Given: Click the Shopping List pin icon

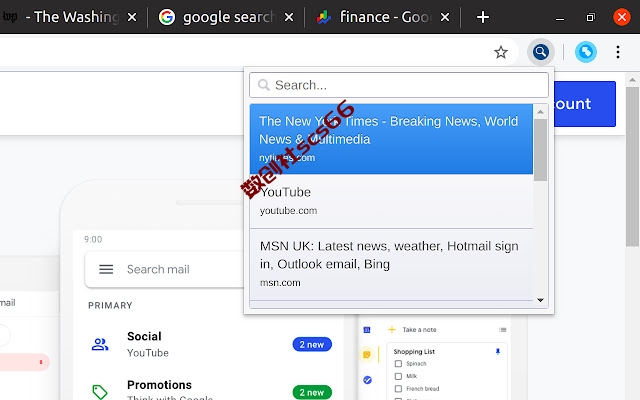Looking at the screenshot, I should click(x=498, y=351).
